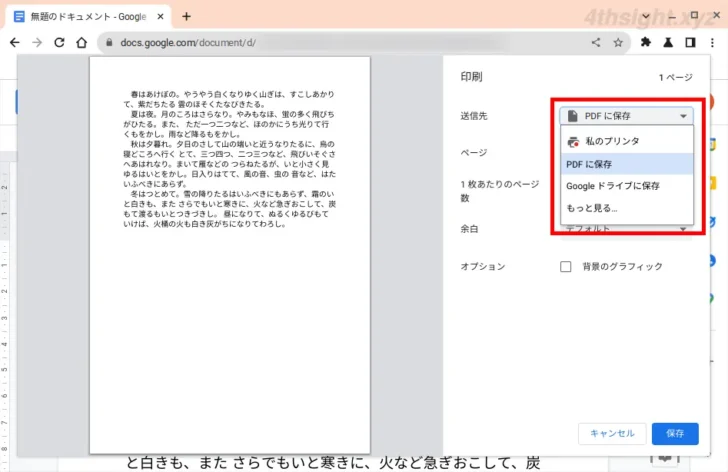Screen dimensions: 728x472
Task: Click the オプション label
Action: [x=482, y=266]
